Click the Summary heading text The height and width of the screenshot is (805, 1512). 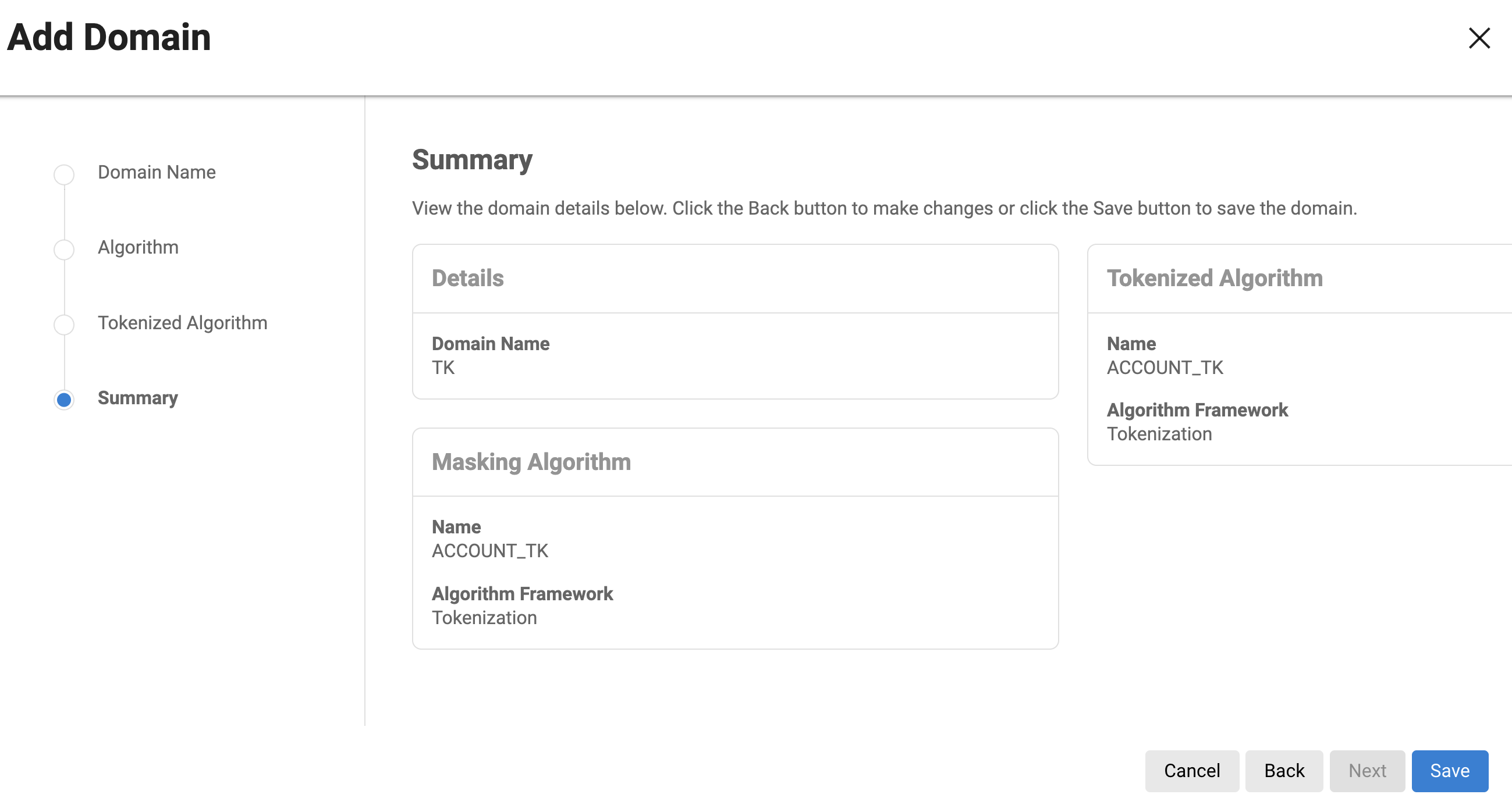(x=472, y=159)
